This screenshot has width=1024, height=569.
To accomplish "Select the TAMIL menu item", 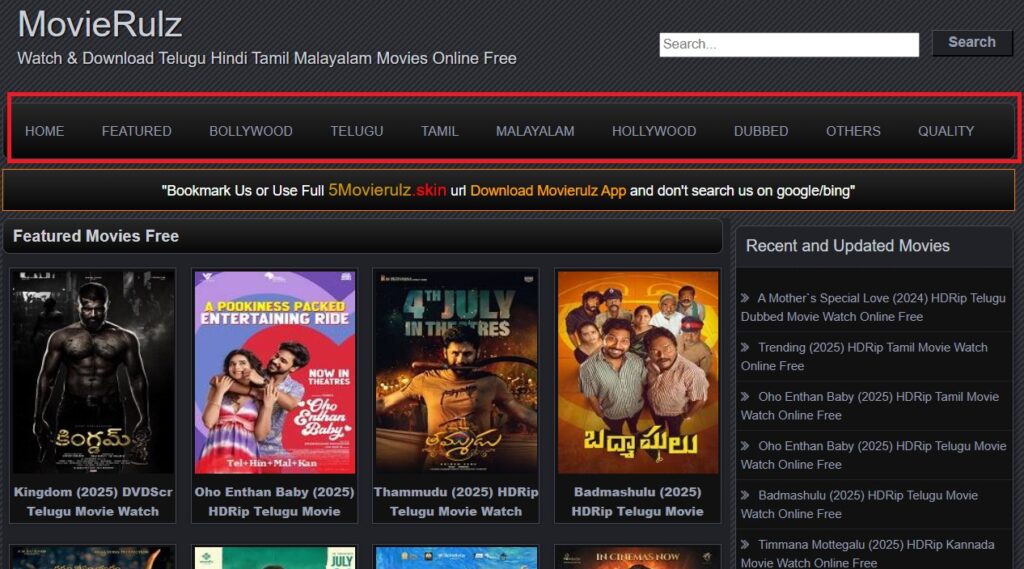I will 440,131.
